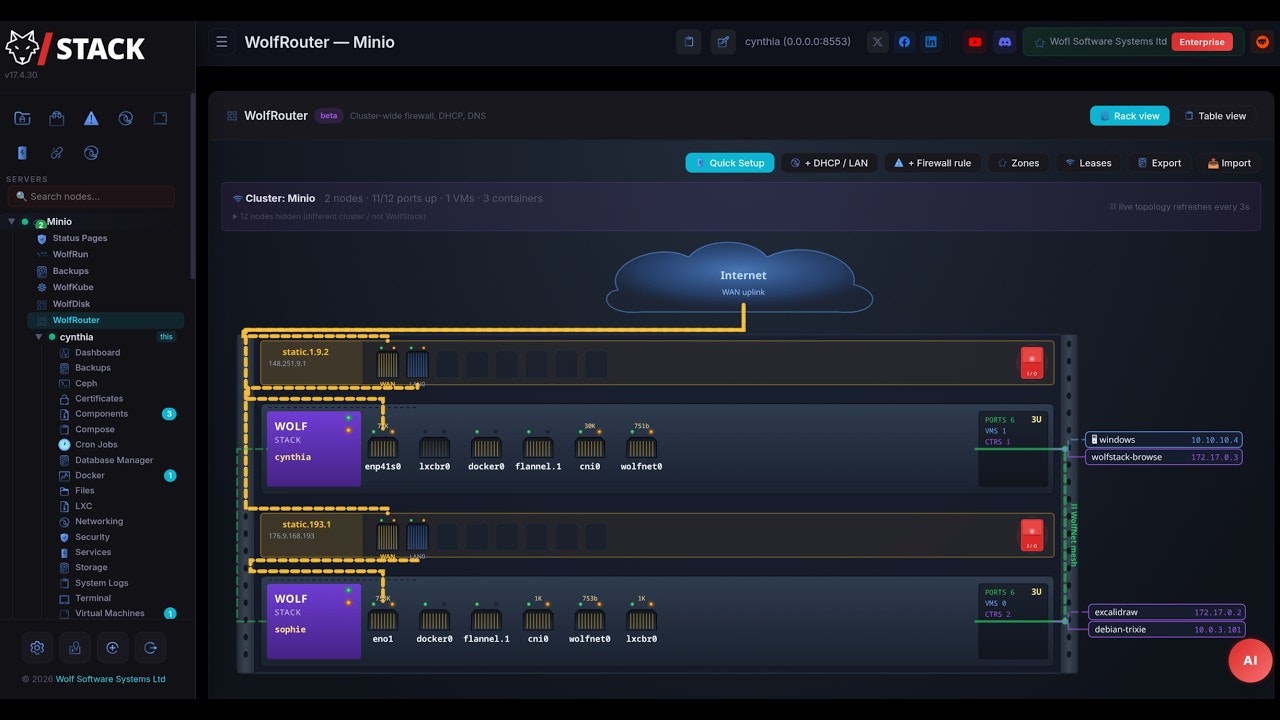Click the Enterprise badge

click(x=1201, y=42)
